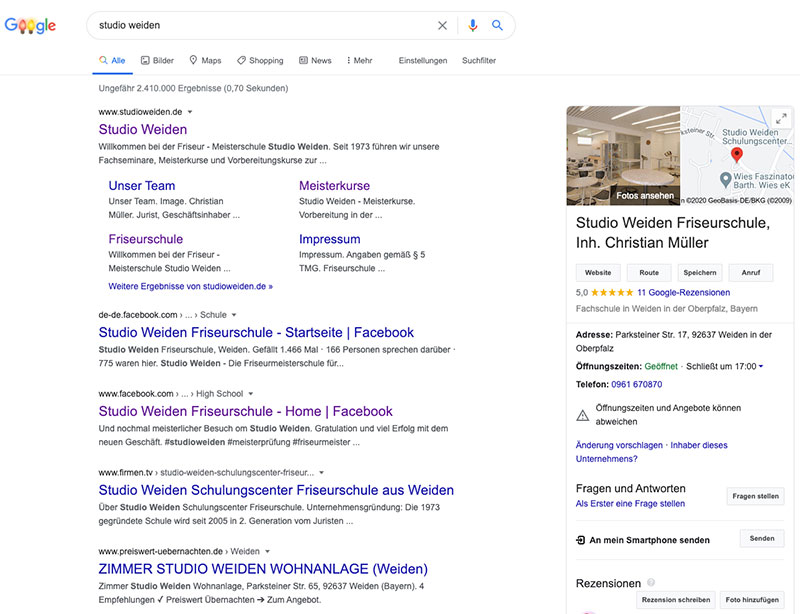Open the map thumbnail of Studio Weiden
Screen dimensions: 800x614
(736, 156)
